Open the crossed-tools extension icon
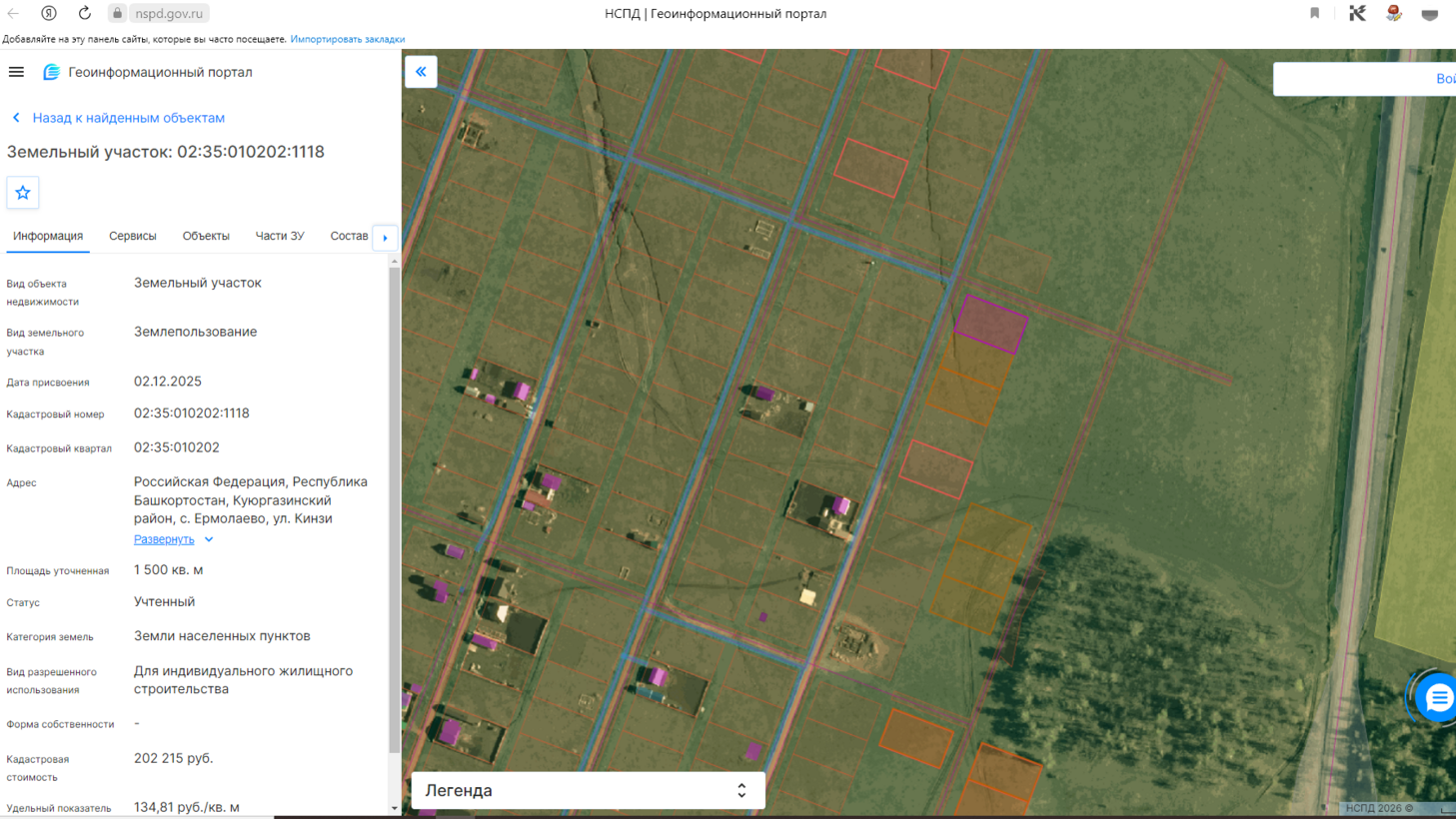 [x=1357, y=13]
